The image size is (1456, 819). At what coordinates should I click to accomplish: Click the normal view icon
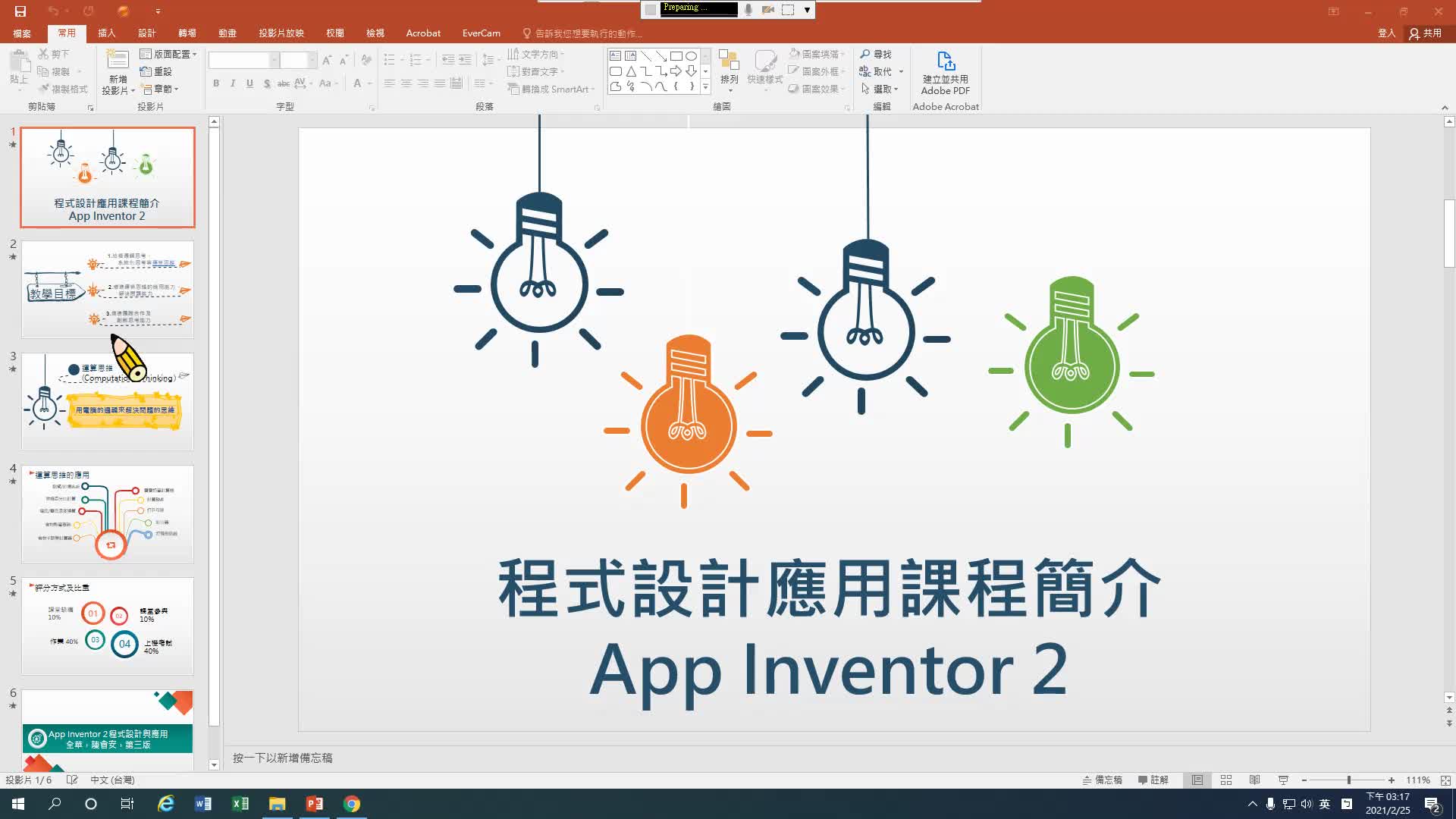(1197, 780)
